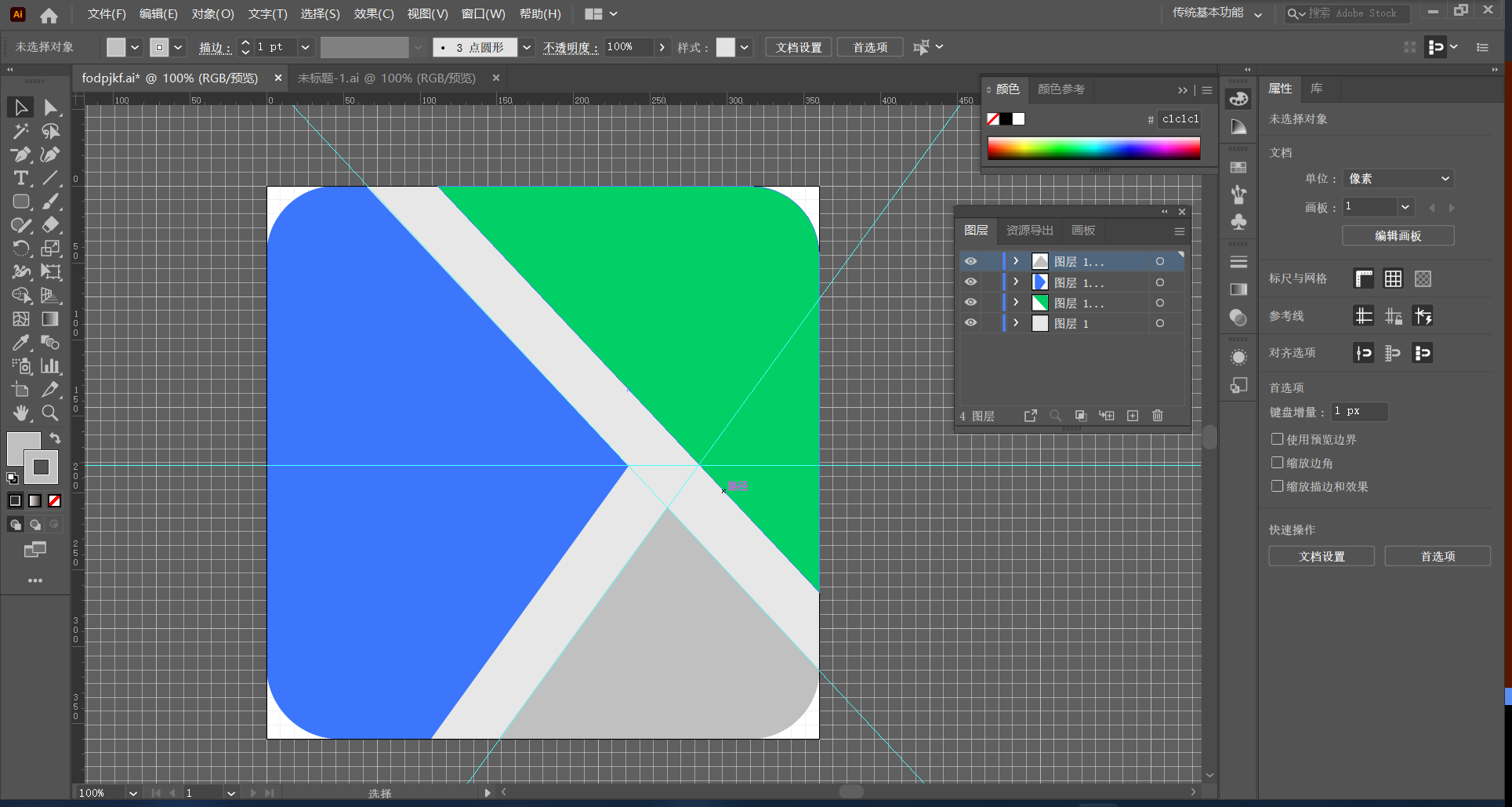Open the 效果(C) menu
This screenshot has width=1512, height=807.
374,14
